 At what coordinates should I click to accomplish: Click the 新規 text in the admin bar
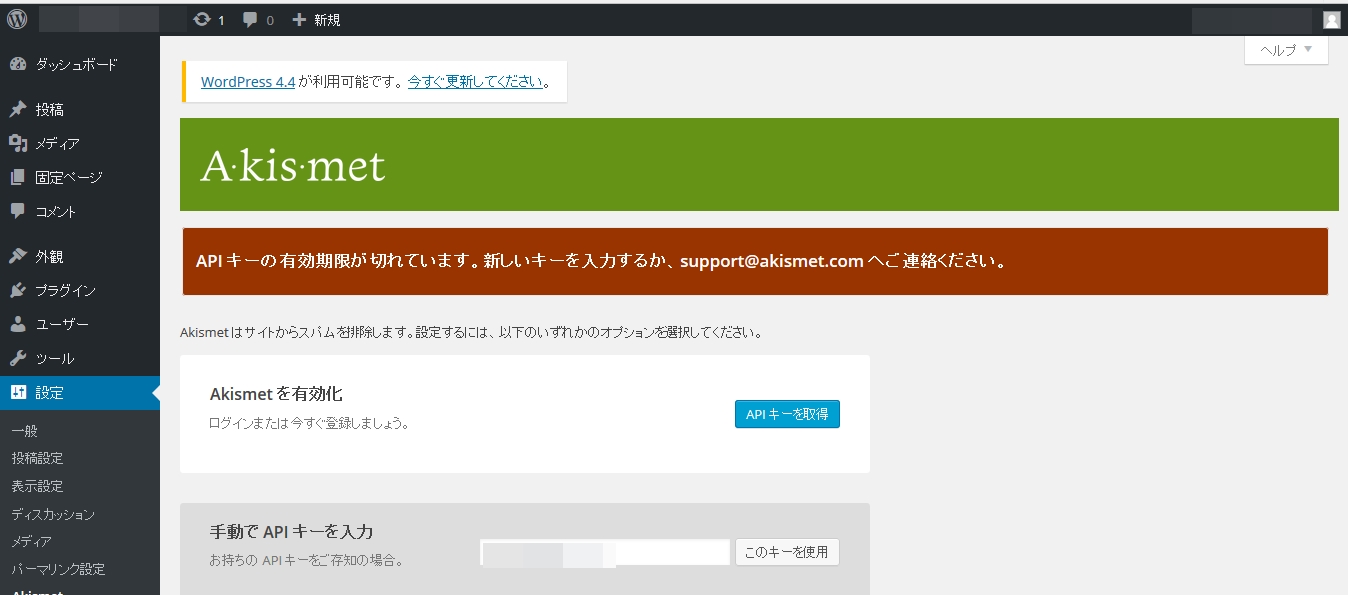pyautogui.click(x=327, y=20)
